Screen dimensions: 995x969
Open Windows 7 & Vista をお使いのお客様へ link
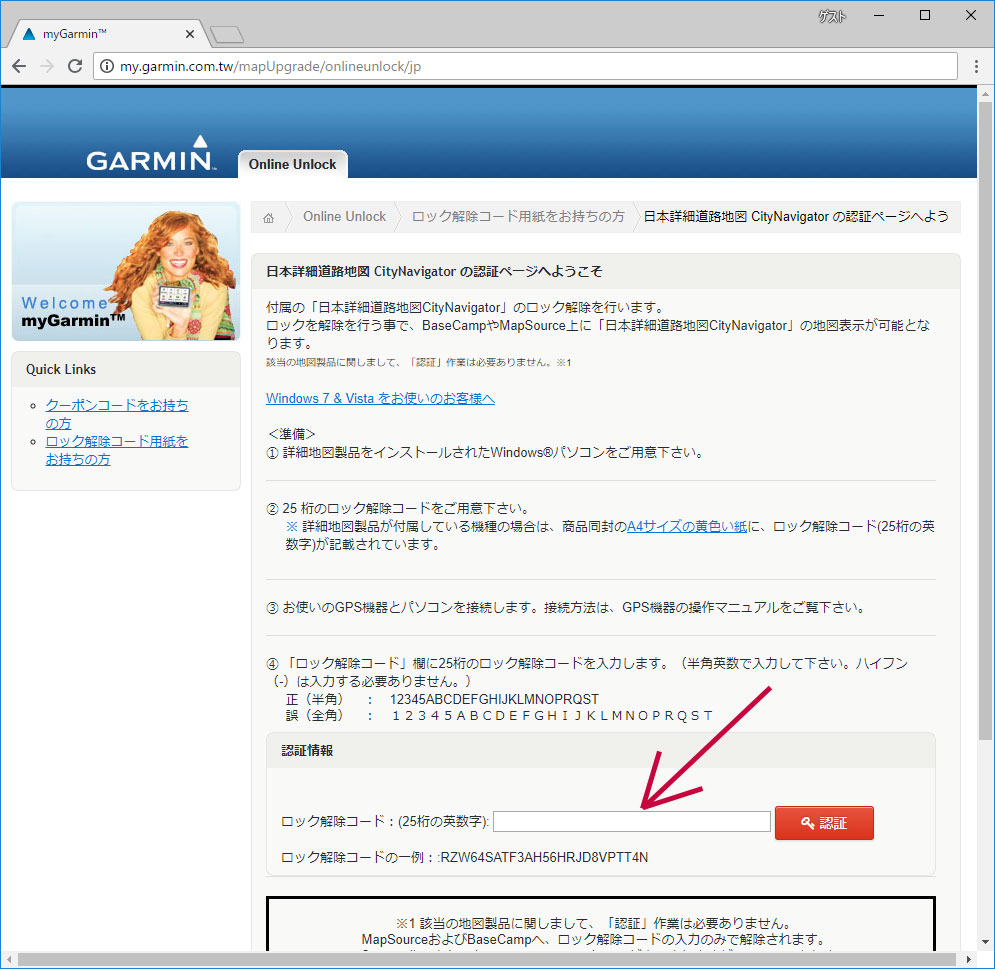(x=380, y=399)
